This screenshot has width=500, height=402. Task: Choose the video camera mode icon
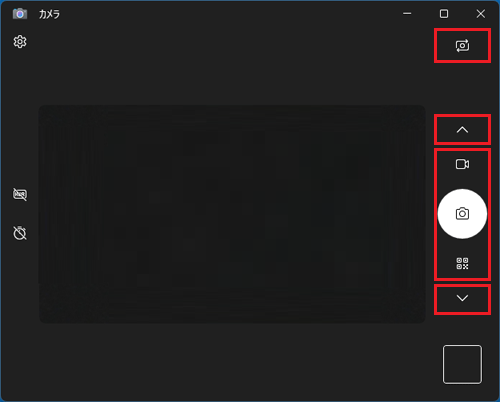click(462, 164)
